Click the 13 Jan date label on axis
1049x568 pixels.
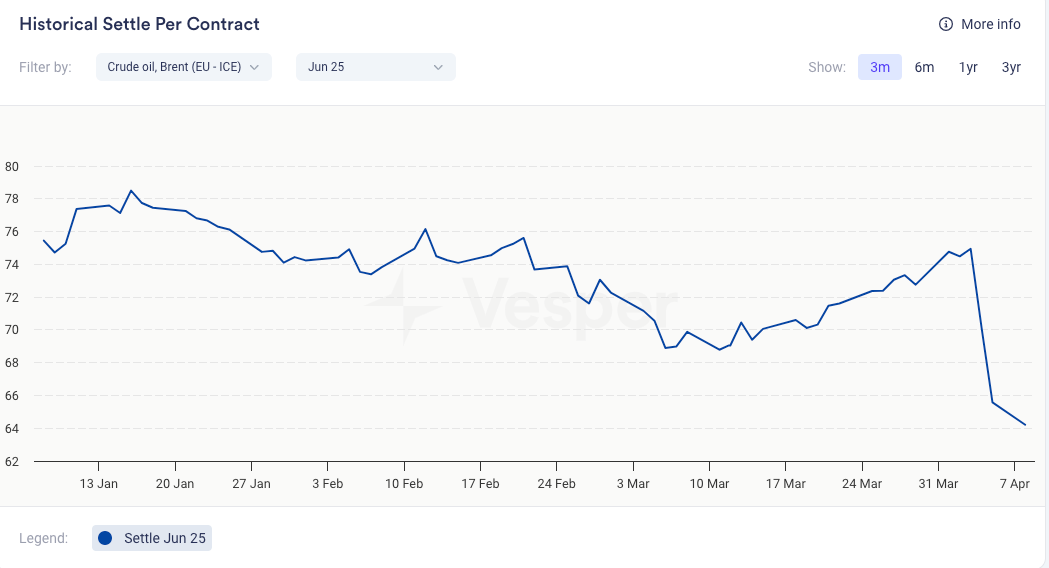[99, 484]
